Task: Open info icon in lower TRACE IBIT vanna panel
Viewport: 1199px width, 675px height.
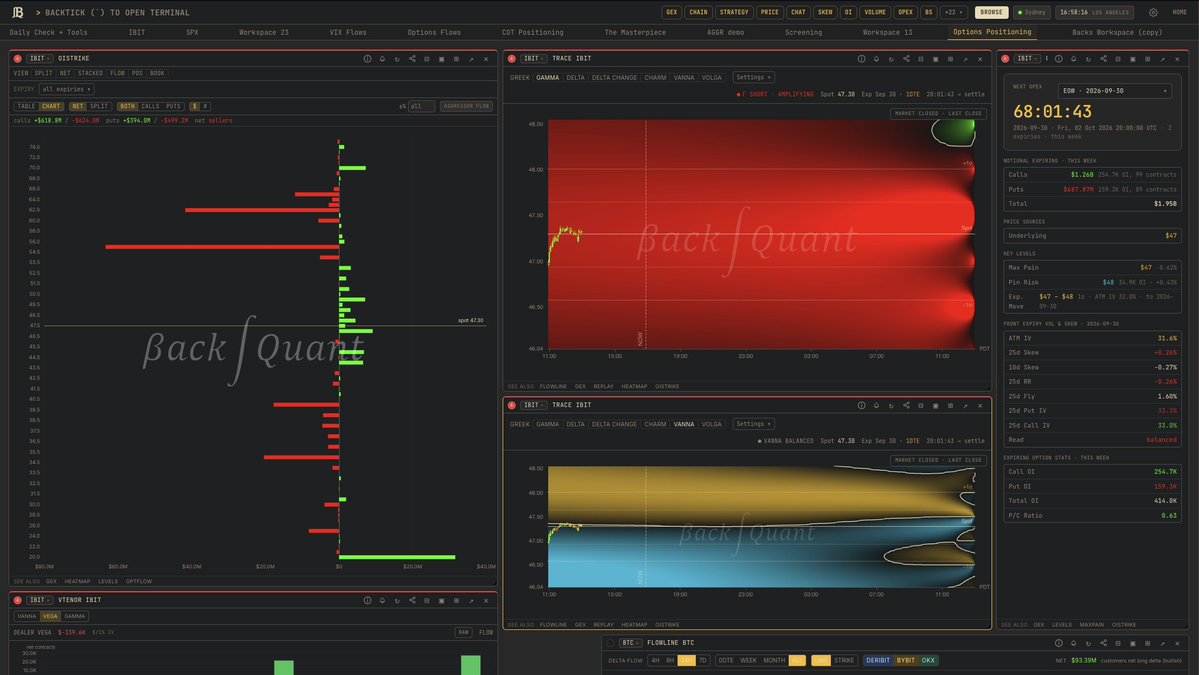Action: [x=861, y=405]
